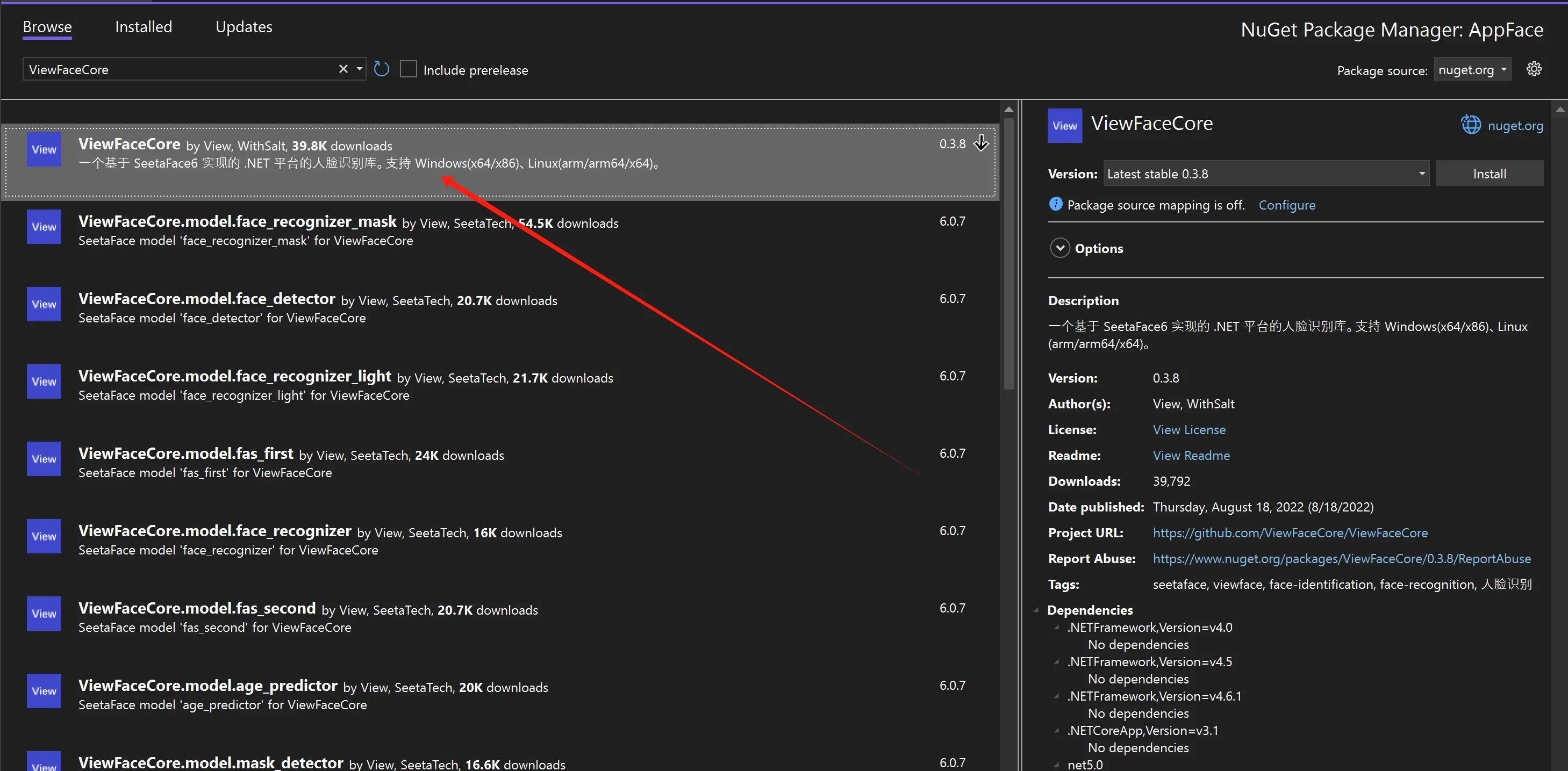Screen dimensions: 1568x771
Task: Switch to the Browse tab
Action: tap(47, 27)
